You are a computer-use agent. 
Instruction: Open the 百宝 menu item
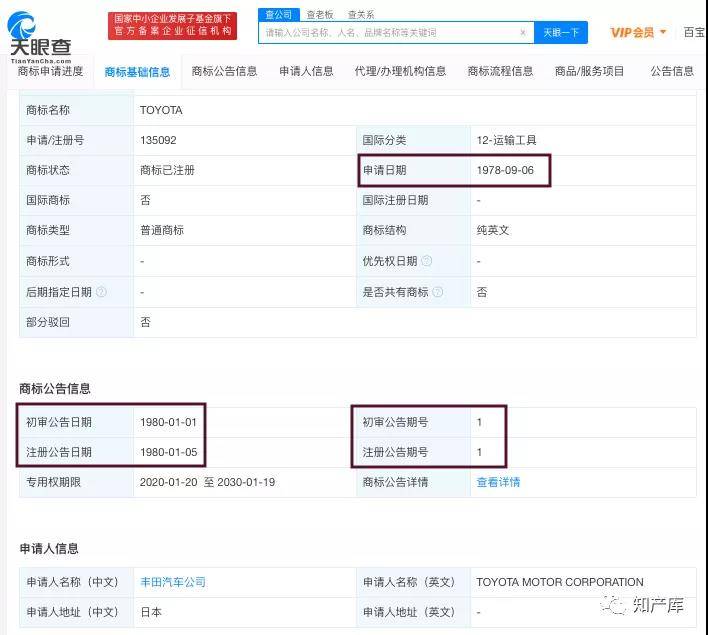tap(694, 33)
